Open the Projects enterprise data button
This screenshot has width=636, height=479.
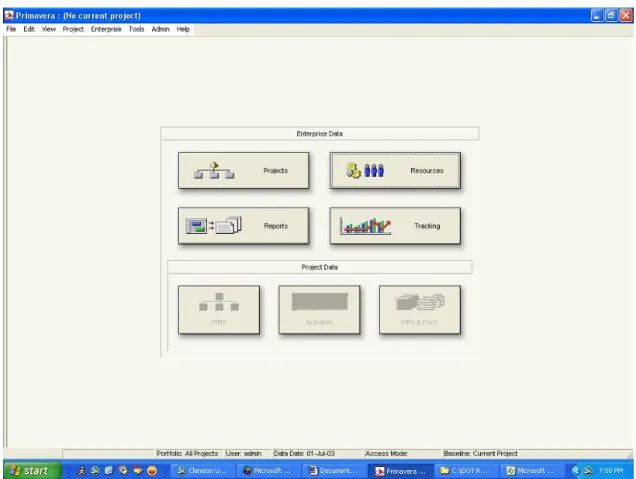[x=243, y=170]
